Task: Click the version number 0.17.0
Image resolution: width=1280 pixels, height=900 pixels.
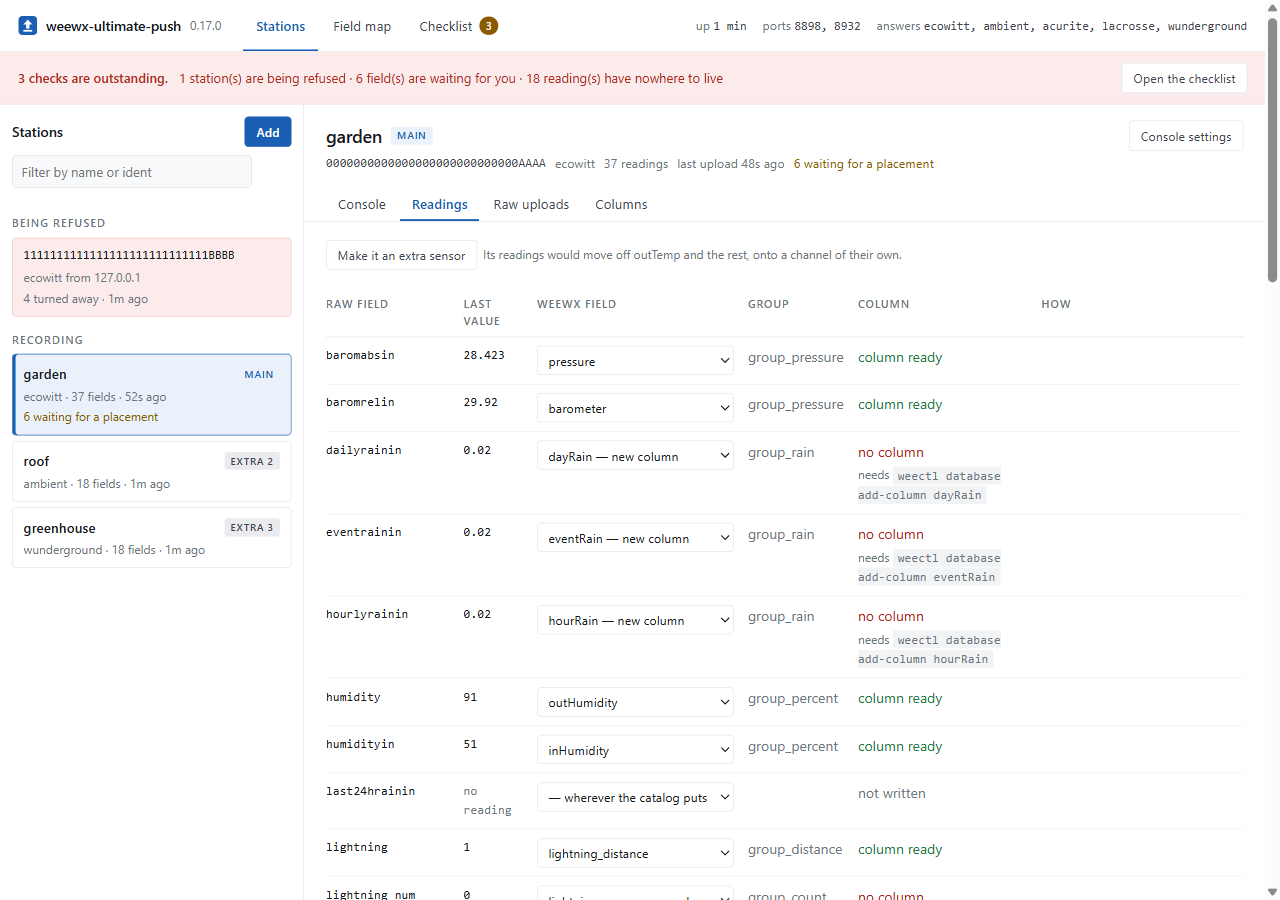Action: click(x=206, y=26)
